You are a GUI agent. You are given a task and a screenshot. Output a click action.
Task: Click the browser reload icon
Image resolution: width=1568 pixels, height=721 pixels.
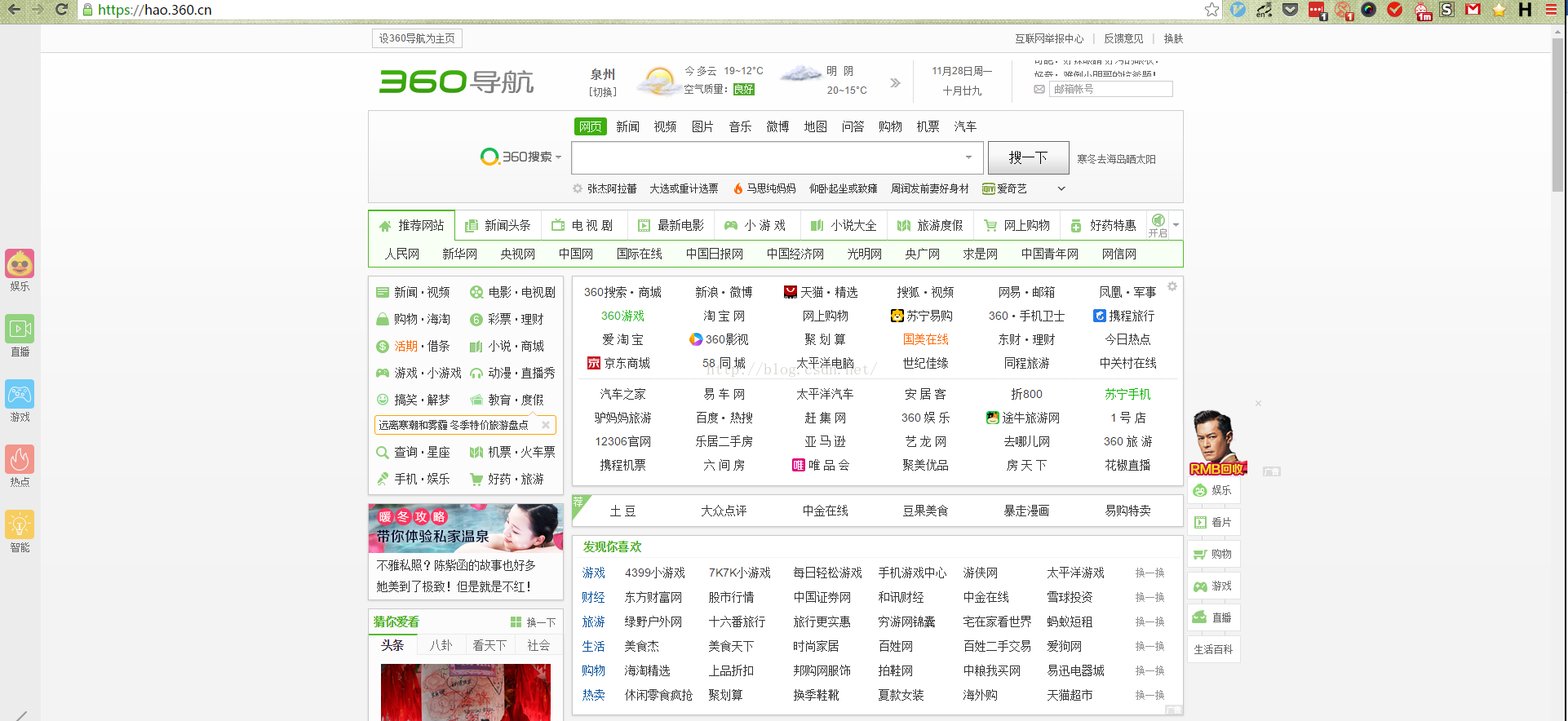(x=62, y=9)
